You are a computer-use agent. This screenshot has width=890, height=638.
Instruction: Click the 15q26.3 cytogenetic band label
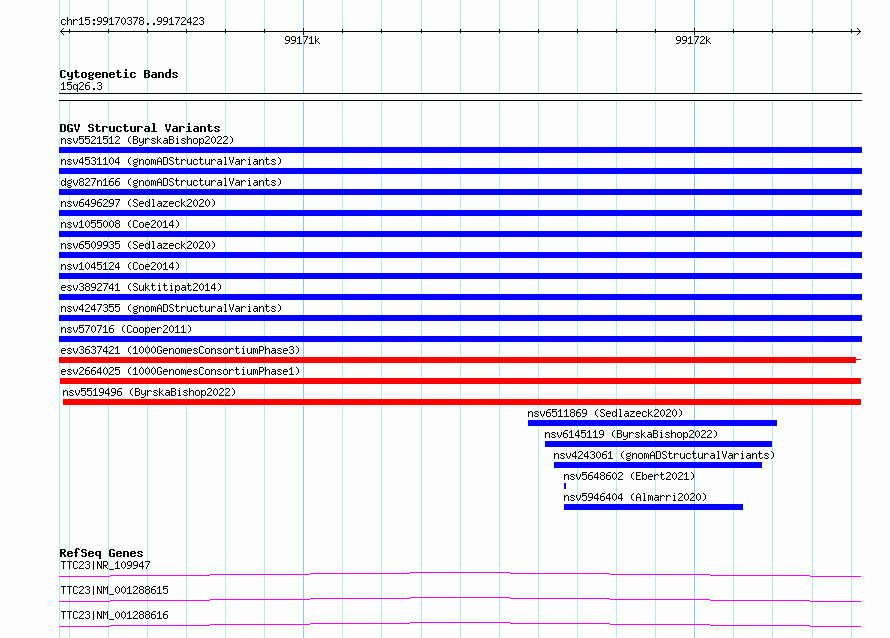(81, 86)
